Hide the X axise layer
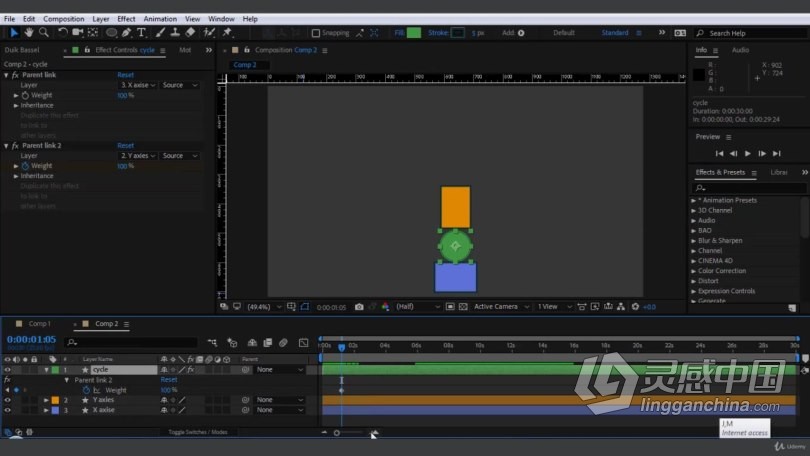 [x=7, y=410]
